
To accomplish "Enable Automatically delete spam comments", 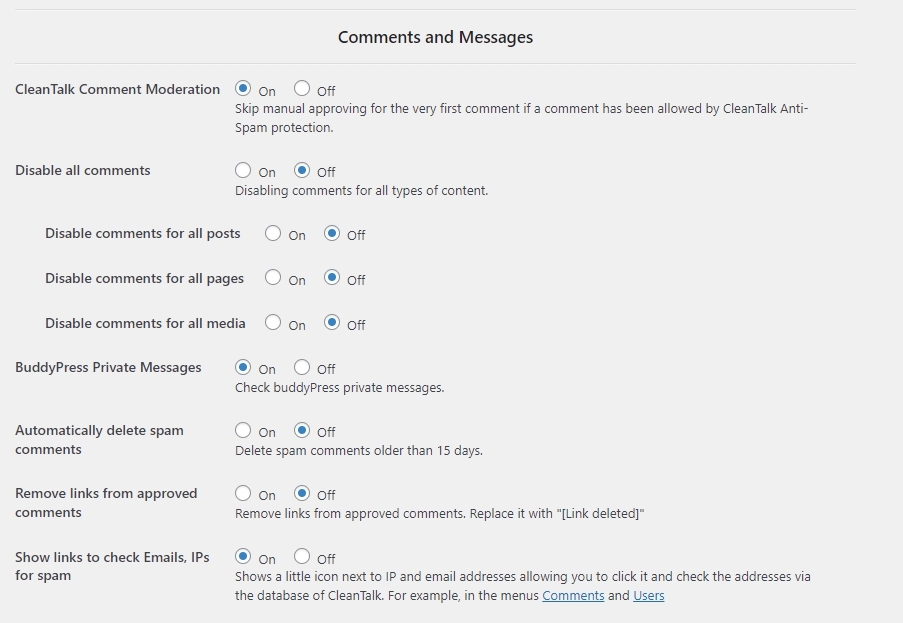I will tap(241, 431).
